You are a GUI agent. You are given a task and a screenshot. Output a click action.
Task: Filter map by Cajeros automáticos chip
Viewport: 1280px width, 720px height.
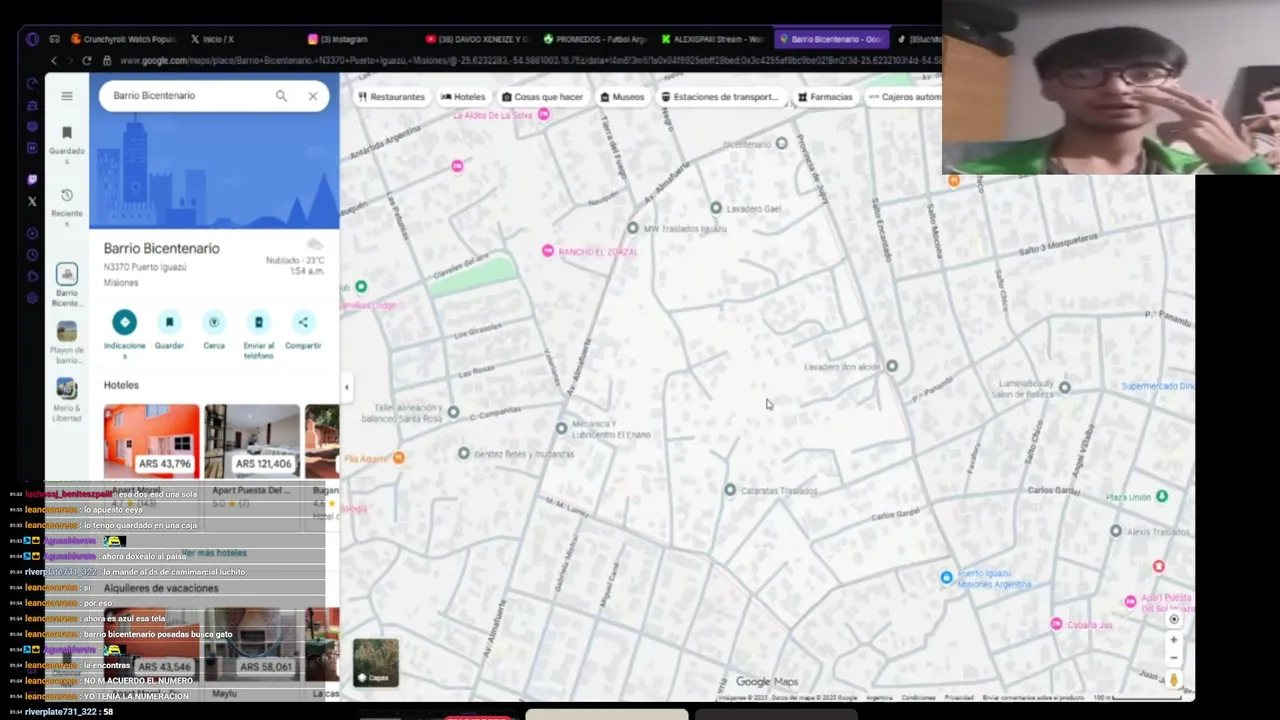pyautogui.click(x=904, y=97)
